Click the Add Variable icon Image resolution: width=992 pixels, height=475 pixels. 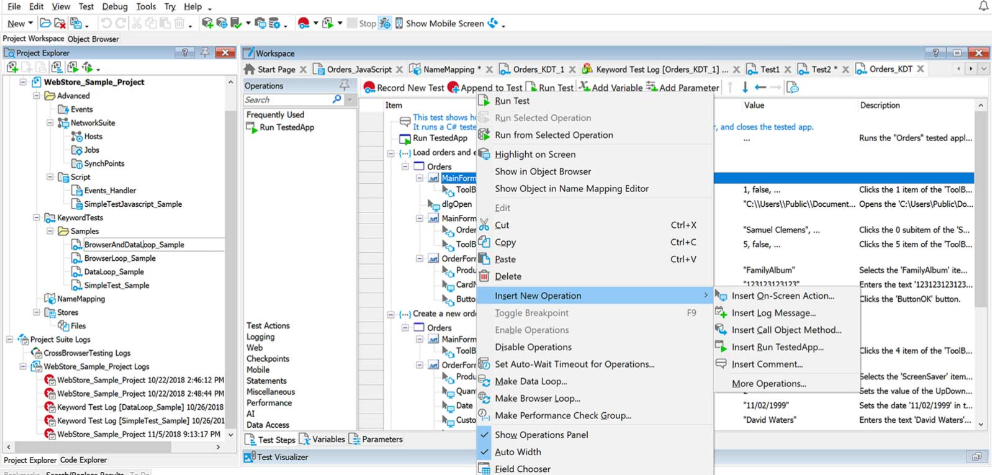[x=584, y=87]
